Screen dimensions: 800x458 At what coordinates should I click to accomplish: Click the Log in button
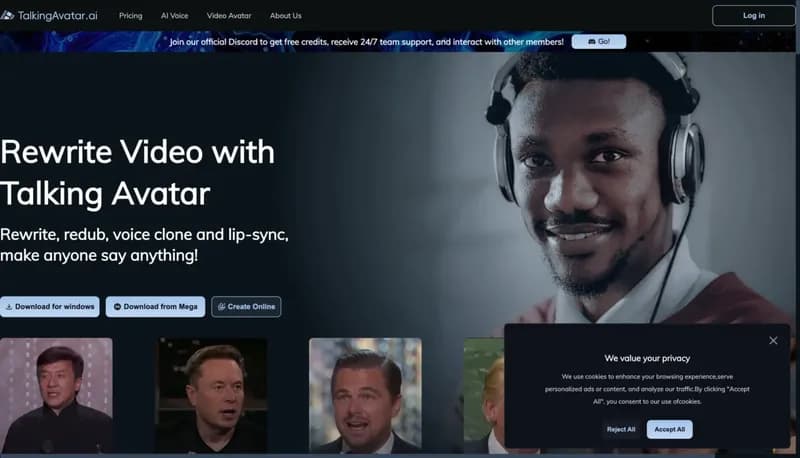[754, 16]
